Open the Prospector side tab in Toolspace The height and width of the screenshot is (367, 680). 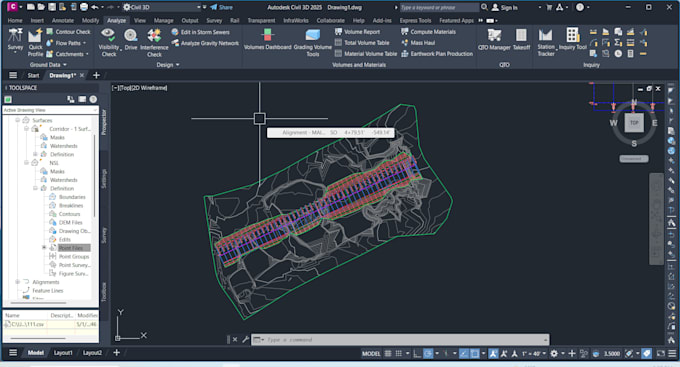pyautogui.click(x=104, y=122)
